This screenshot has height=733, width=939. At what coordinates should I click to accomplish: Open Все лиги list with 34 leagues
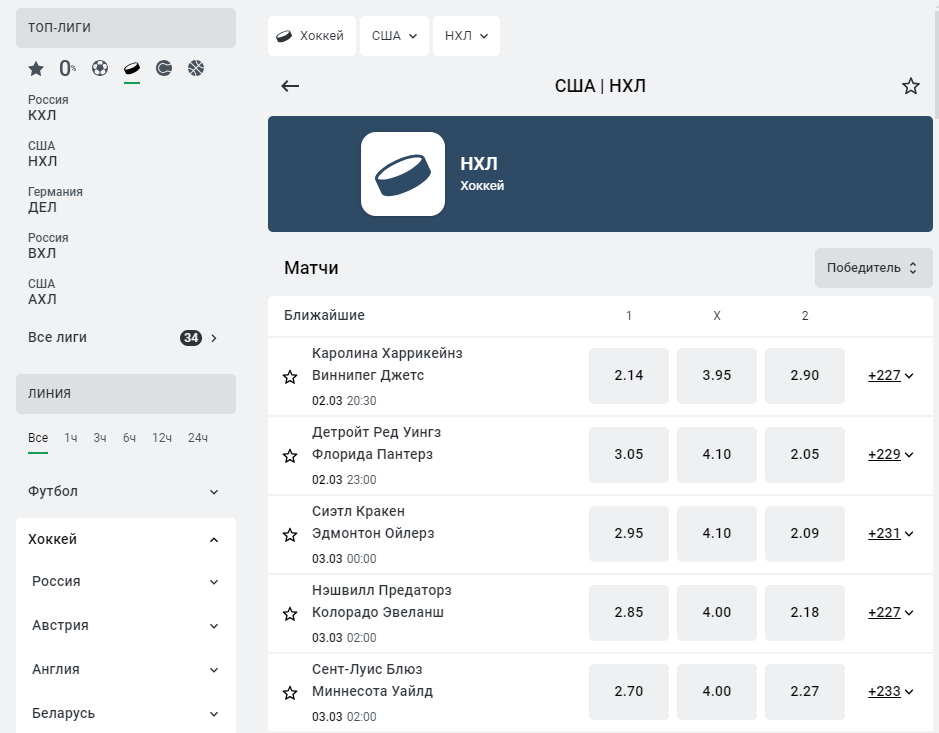(x=123, y=338)
